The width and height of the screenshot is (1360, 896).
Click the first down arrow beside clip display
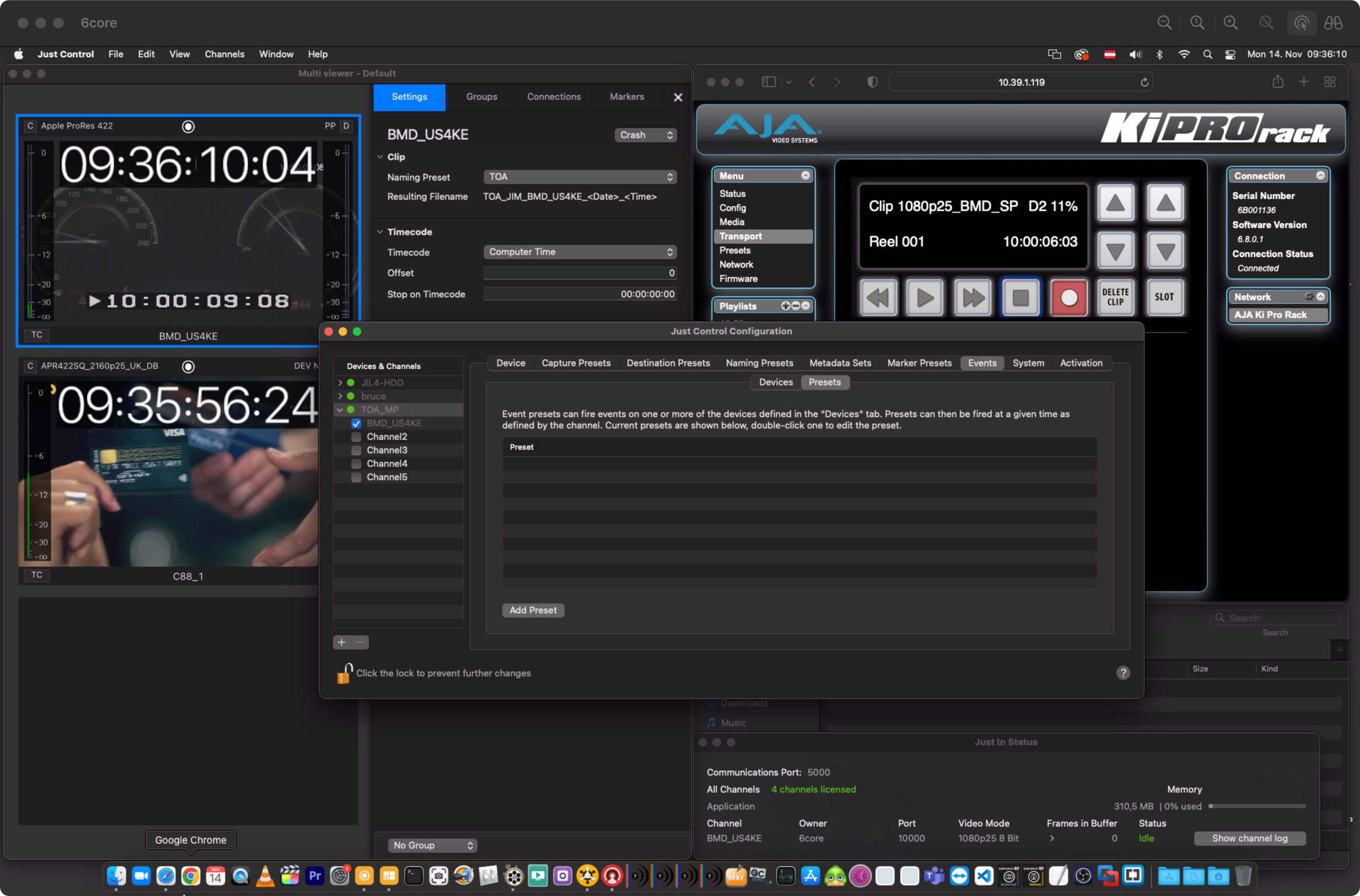(1116, 250)
